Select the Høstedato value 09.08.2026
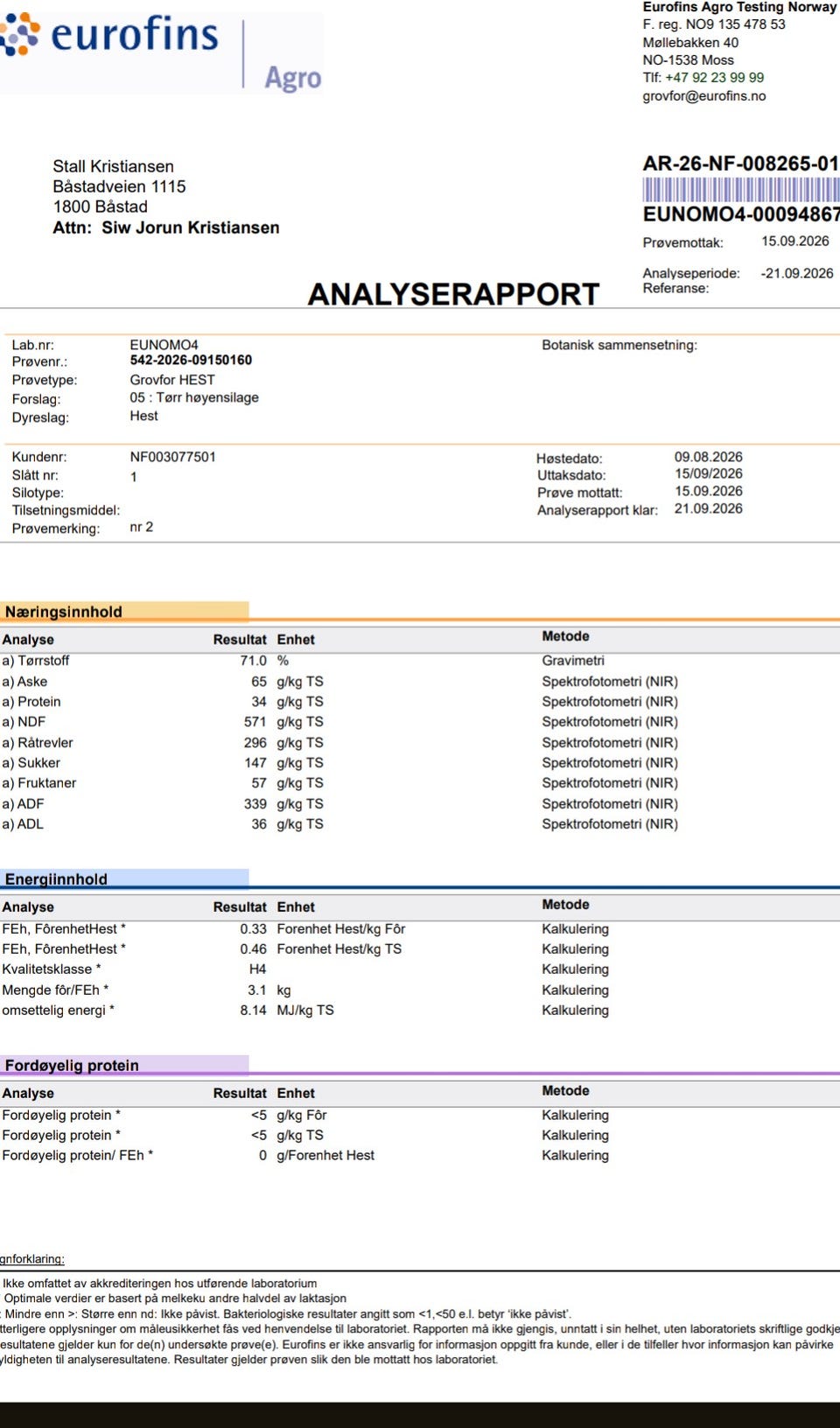840x1428 pixels. coord(708,457)
